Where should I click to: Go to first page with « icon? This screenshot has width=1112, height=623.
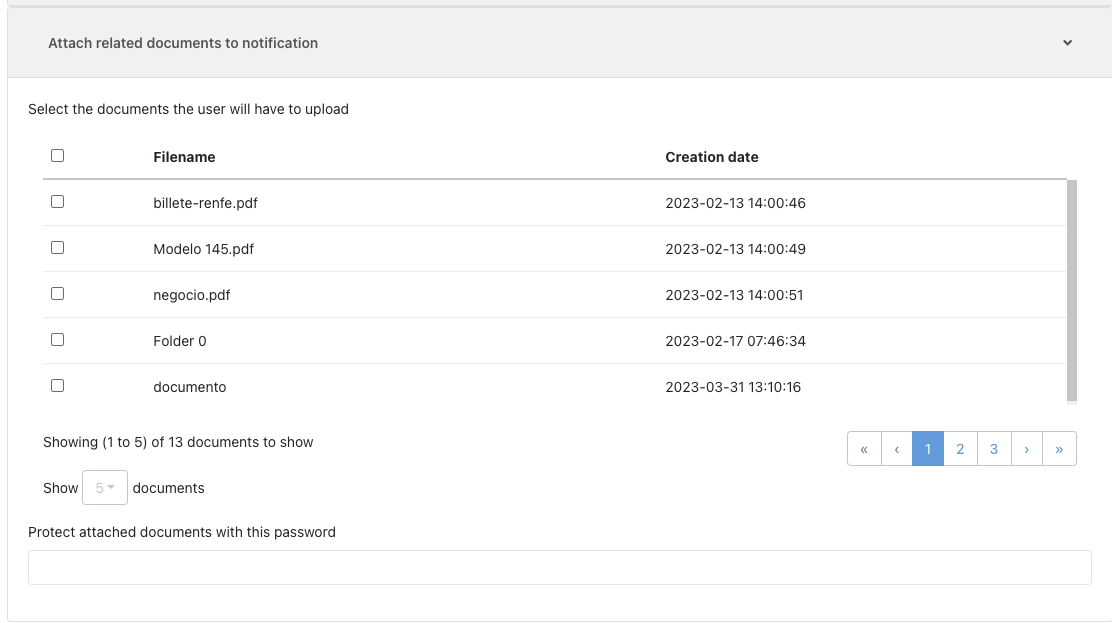coord(864,449)
